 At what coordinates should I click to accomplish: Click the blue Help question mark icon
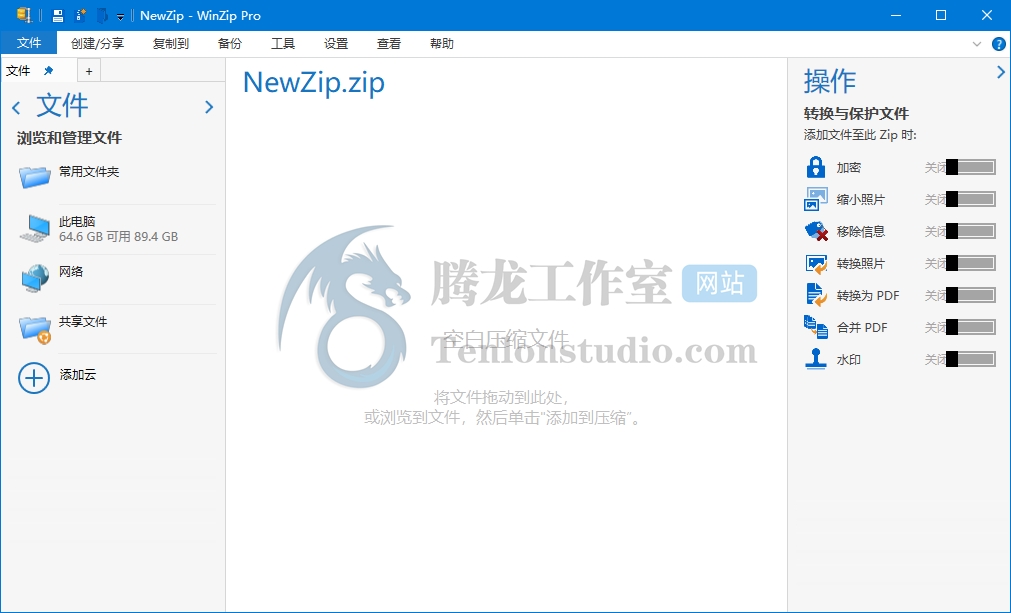(998, 44)
